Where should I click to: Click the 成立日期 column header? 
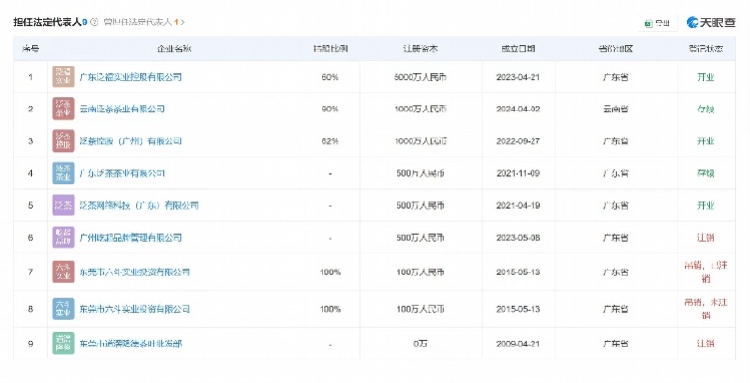click(x=518, y=49)
